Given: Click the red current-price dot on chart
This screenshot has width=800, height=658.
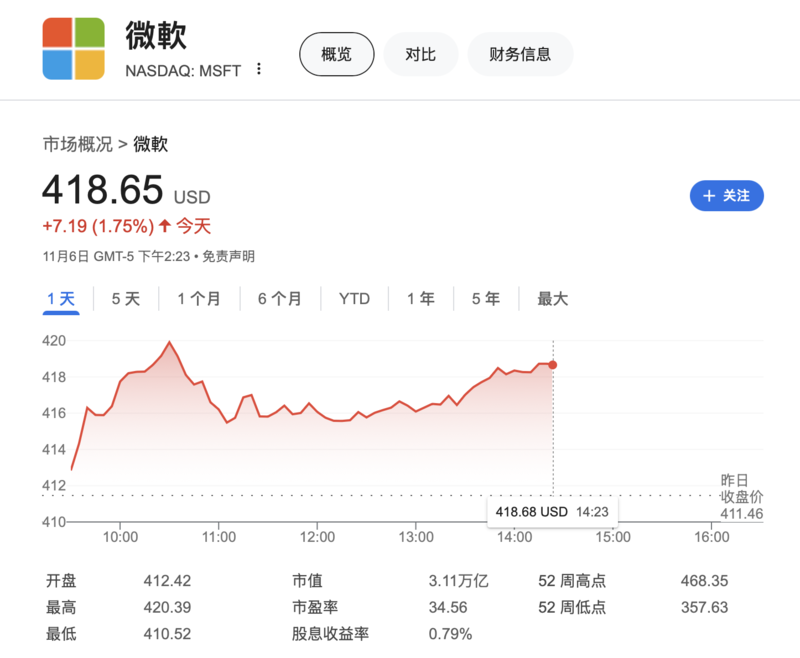Looking at the screenshot, I should [x=553, y=365].
